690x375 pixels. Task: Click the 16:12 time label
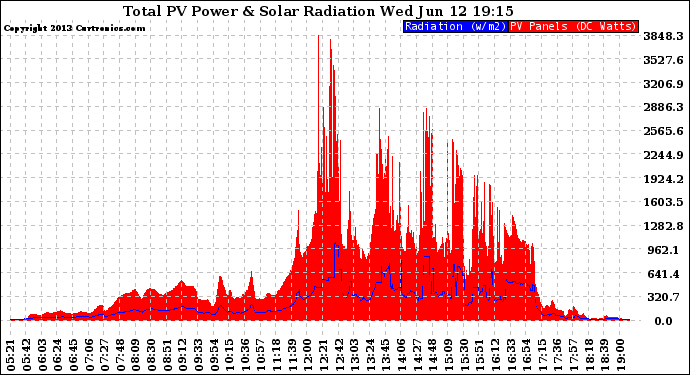(495, 355)
